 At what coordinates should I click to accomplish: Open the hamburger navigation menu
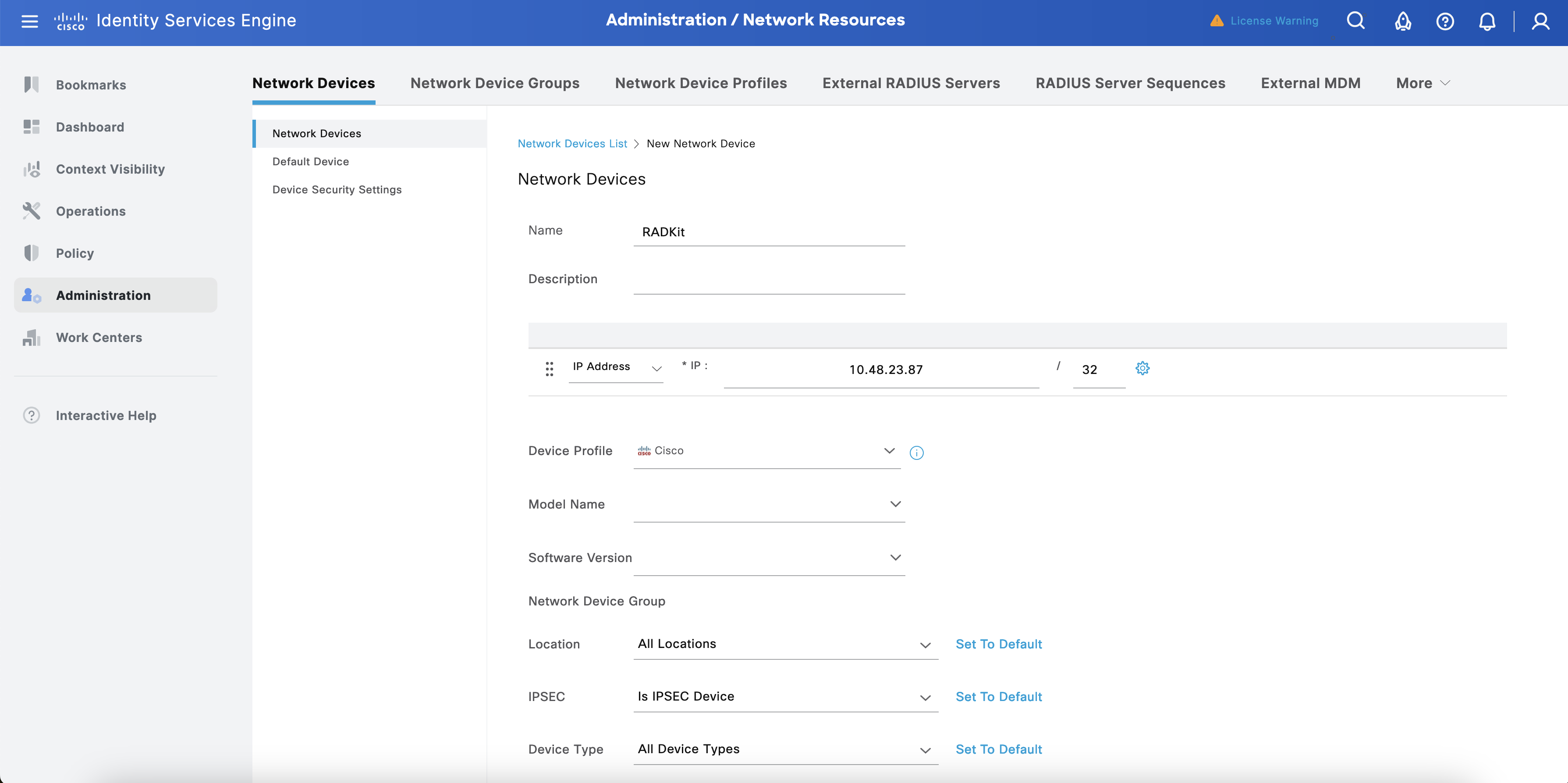pyautogui.click(x=29, y=21)
